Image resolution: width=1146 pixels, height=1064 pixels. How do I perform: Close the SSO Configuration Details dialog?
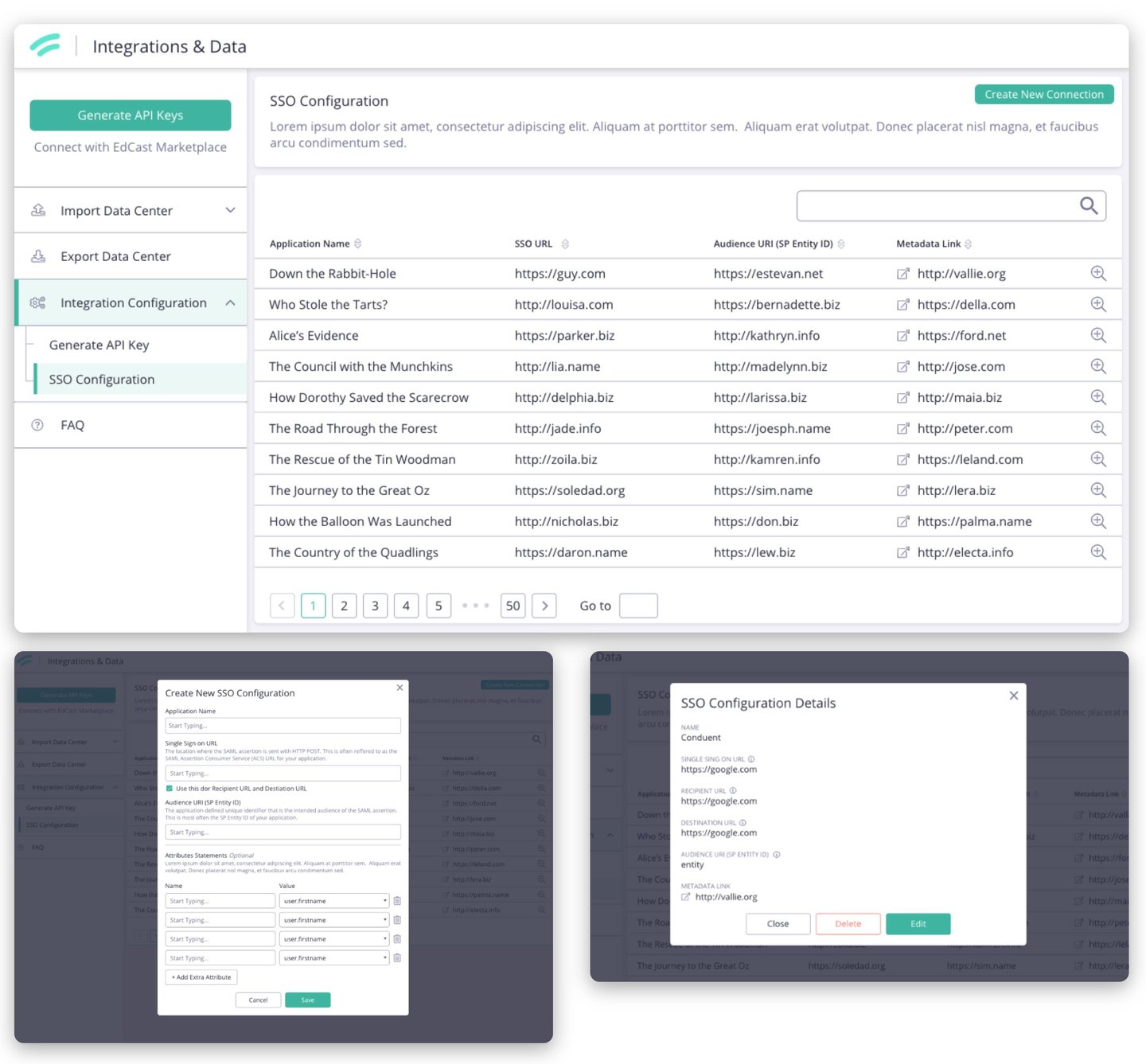pos(1013,696)
